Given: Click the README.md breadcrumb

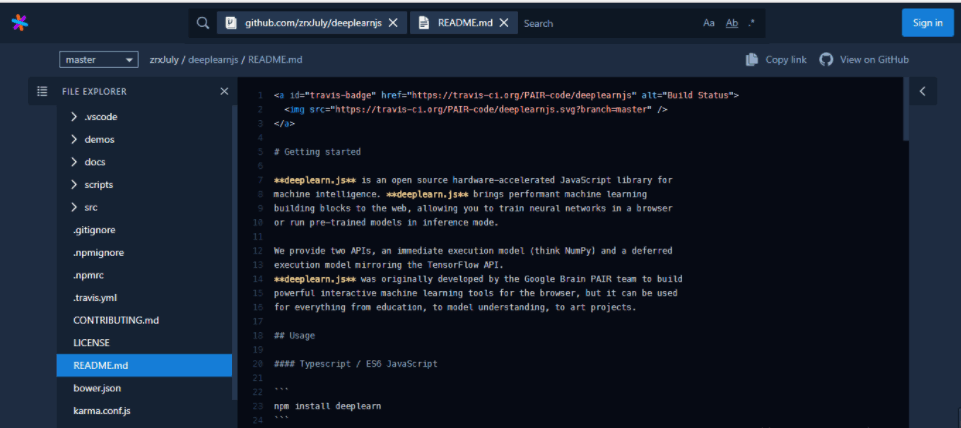Looking at the screenshot, I should [275, 59].
